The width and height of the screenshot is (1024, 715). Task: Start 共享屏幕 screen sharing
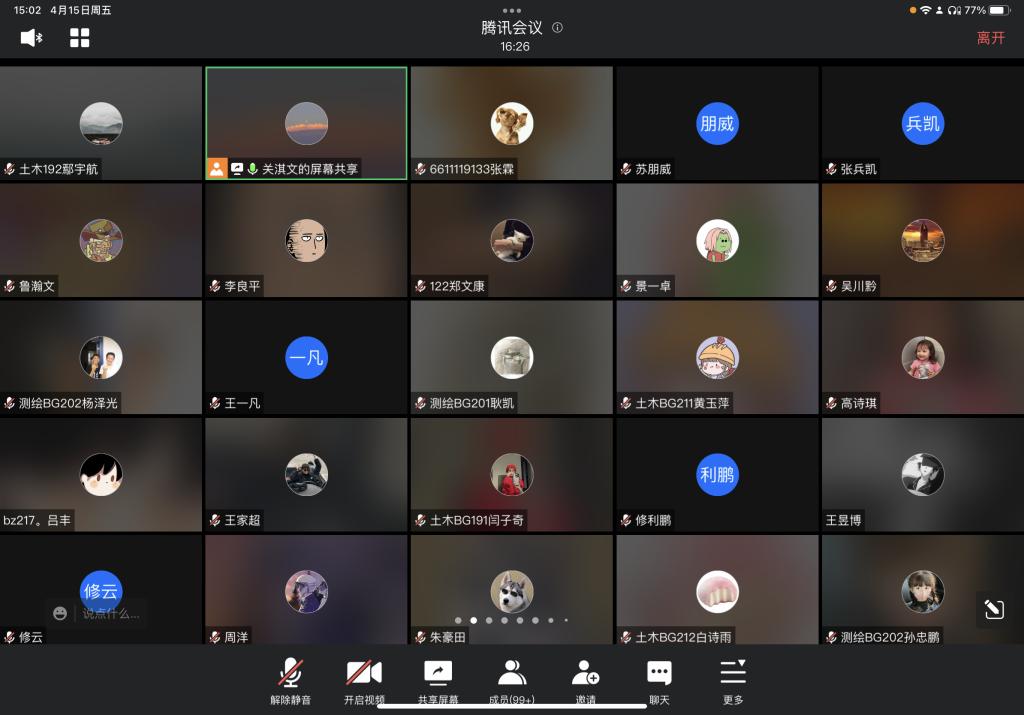coord(438,681)
